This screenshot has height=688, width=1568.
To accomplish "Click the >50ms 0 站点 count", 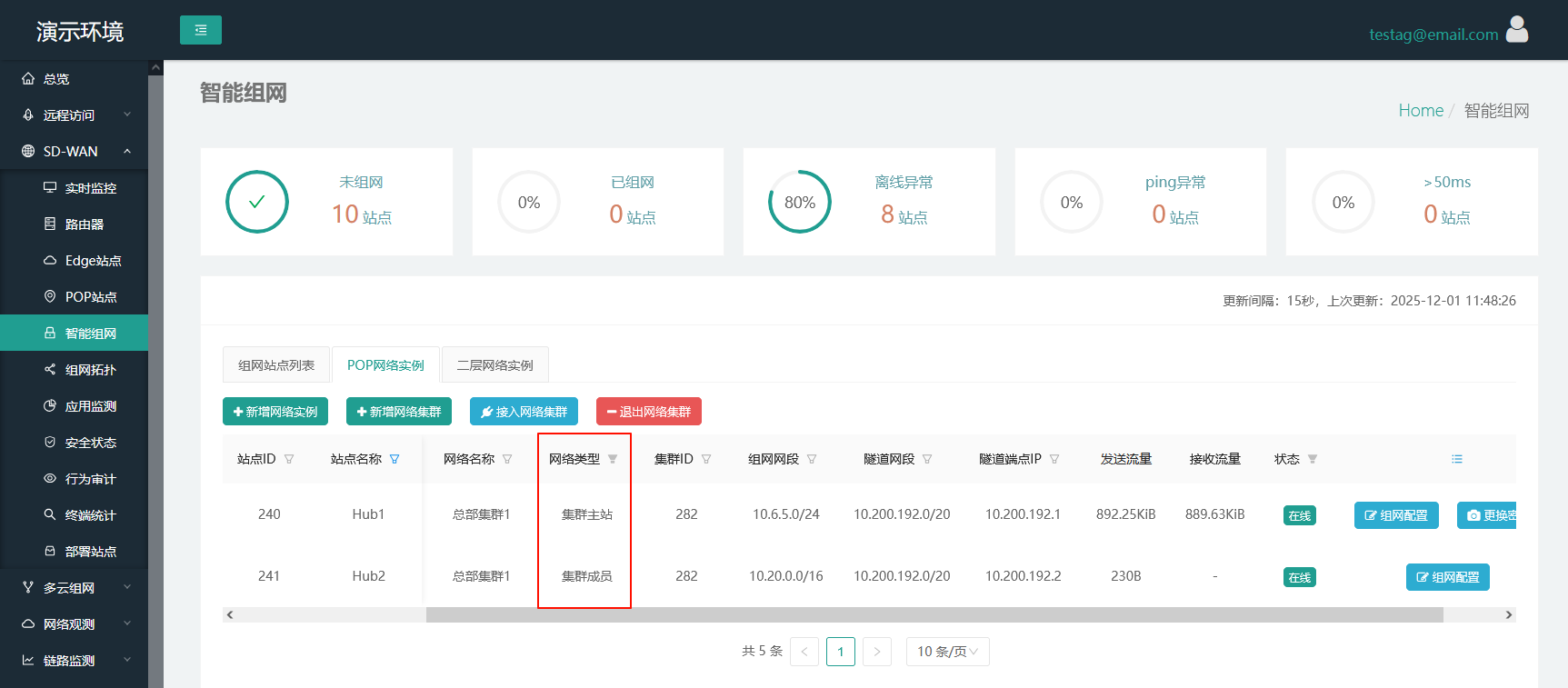I will 1447,214.
